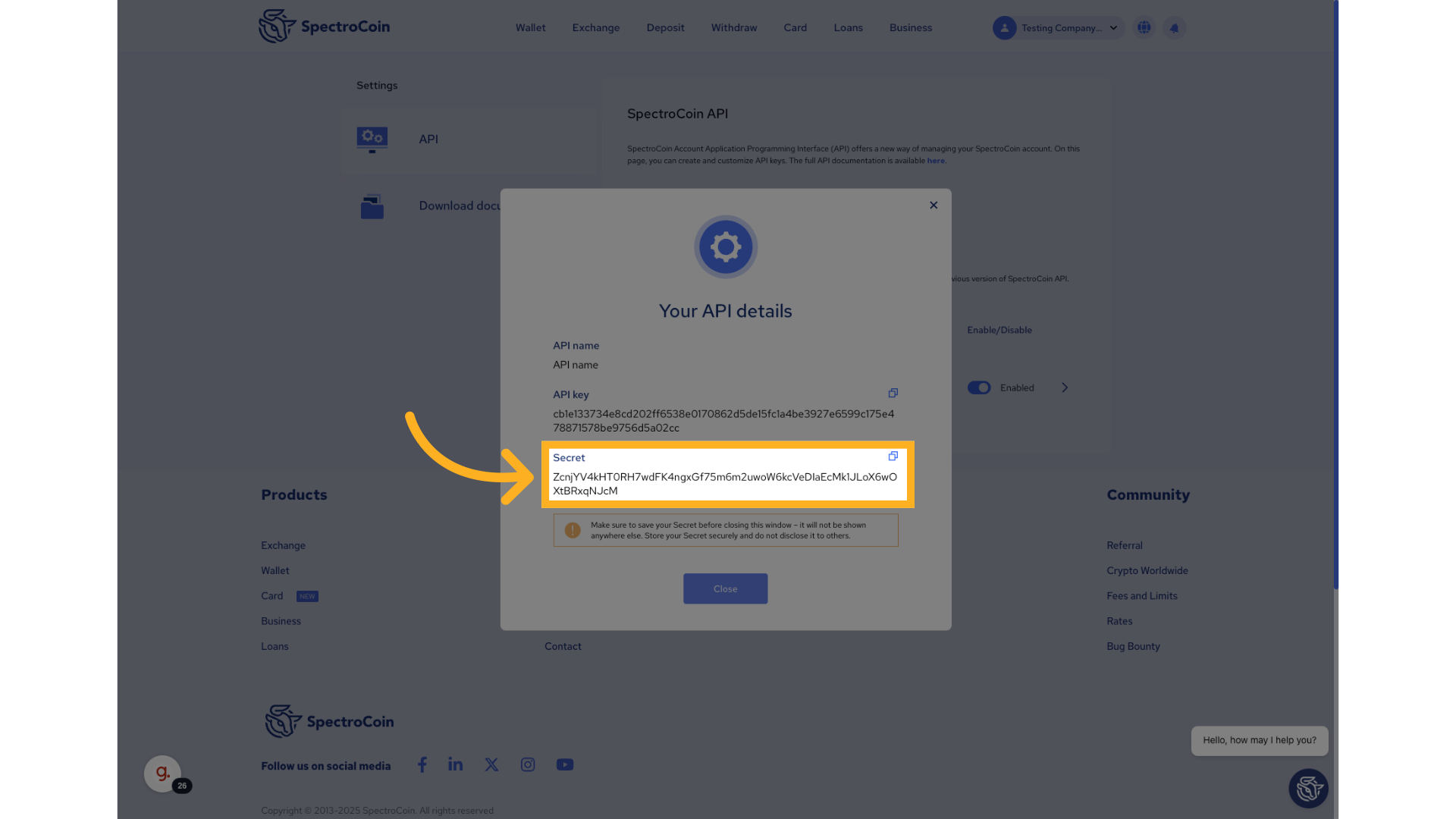This screenshot has width=1456, height=819.
Task: Expand the API row chevron arrow
Action: [x=1065, y=388]
